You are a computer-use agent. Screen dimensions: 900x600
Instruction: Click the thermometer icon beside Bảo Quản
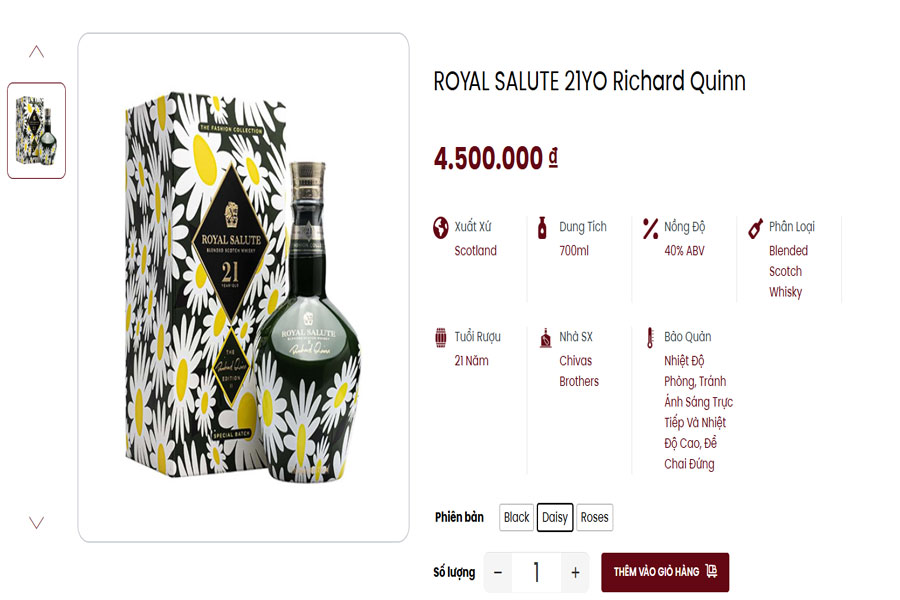pyautogui.click(x=650, y=337)
